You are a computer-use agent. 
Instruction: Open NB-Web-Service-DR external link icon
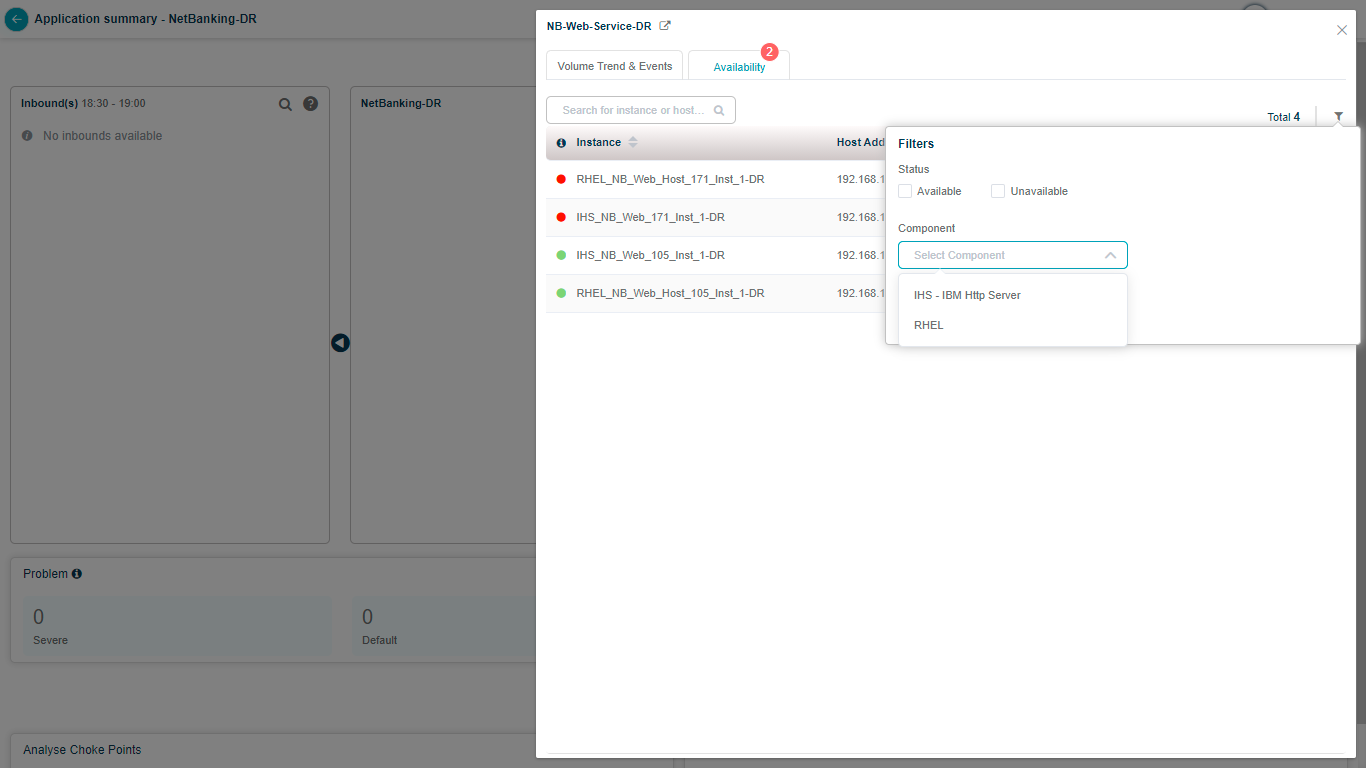pos(665,26)
